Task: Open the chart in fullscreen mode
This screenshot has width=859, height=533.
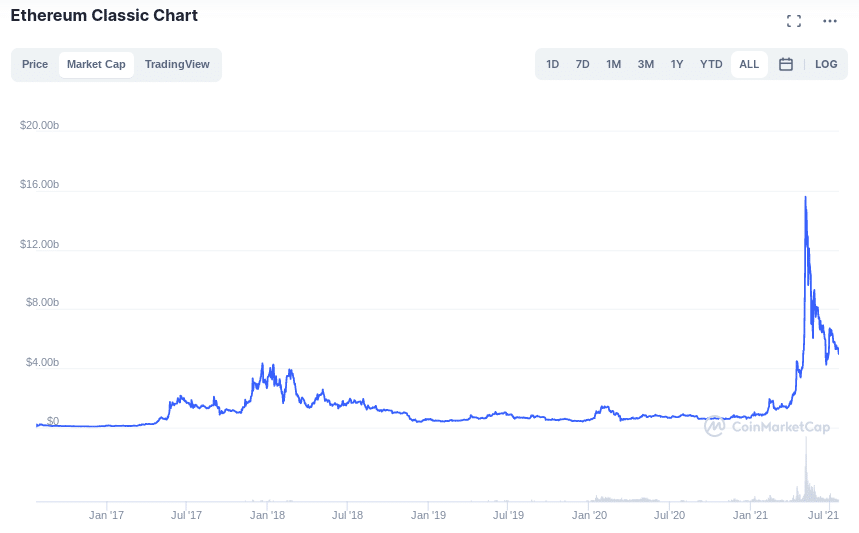Action: 793,21
